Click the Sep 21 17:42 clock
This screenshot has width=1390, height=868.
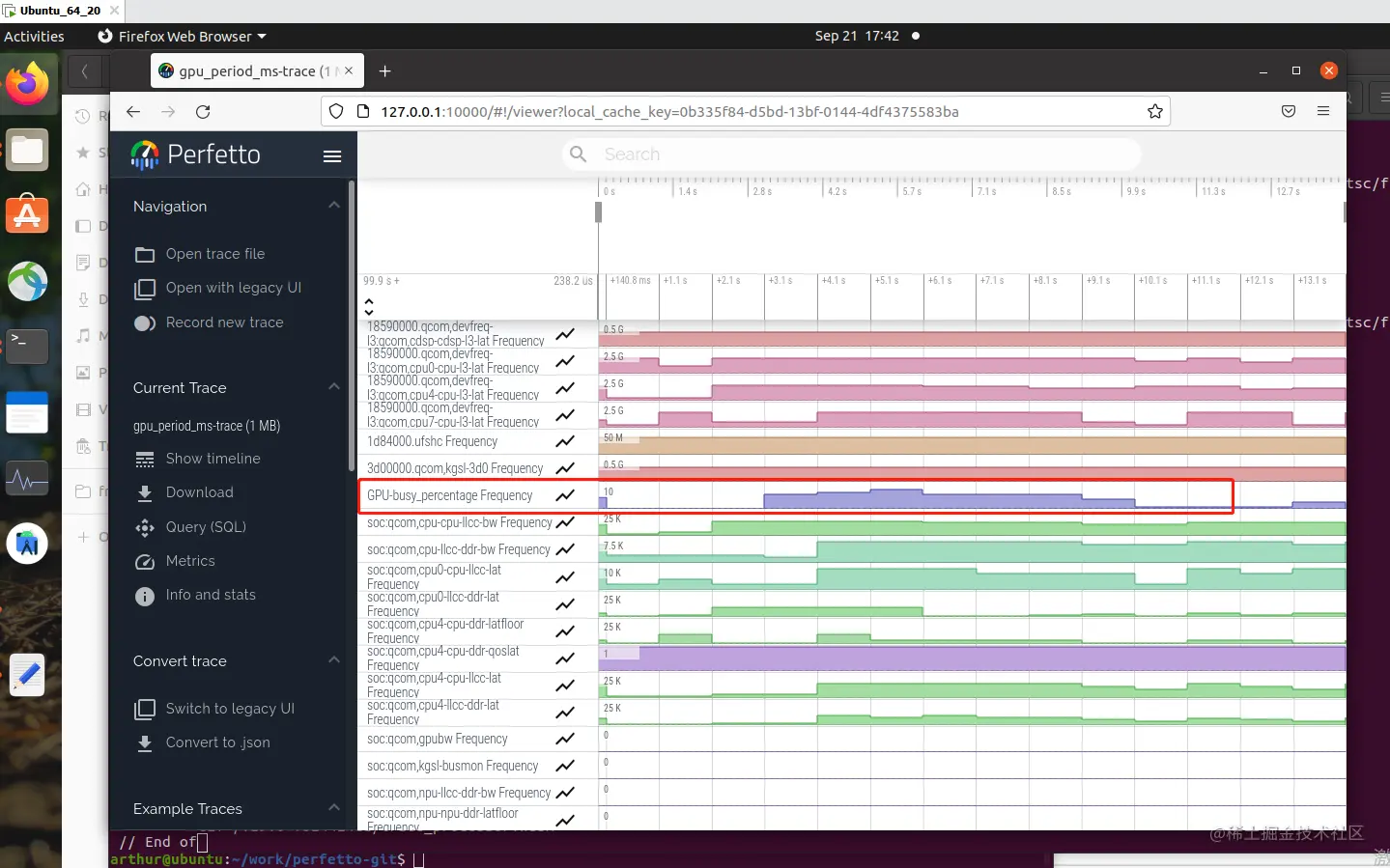pos(857,36)
